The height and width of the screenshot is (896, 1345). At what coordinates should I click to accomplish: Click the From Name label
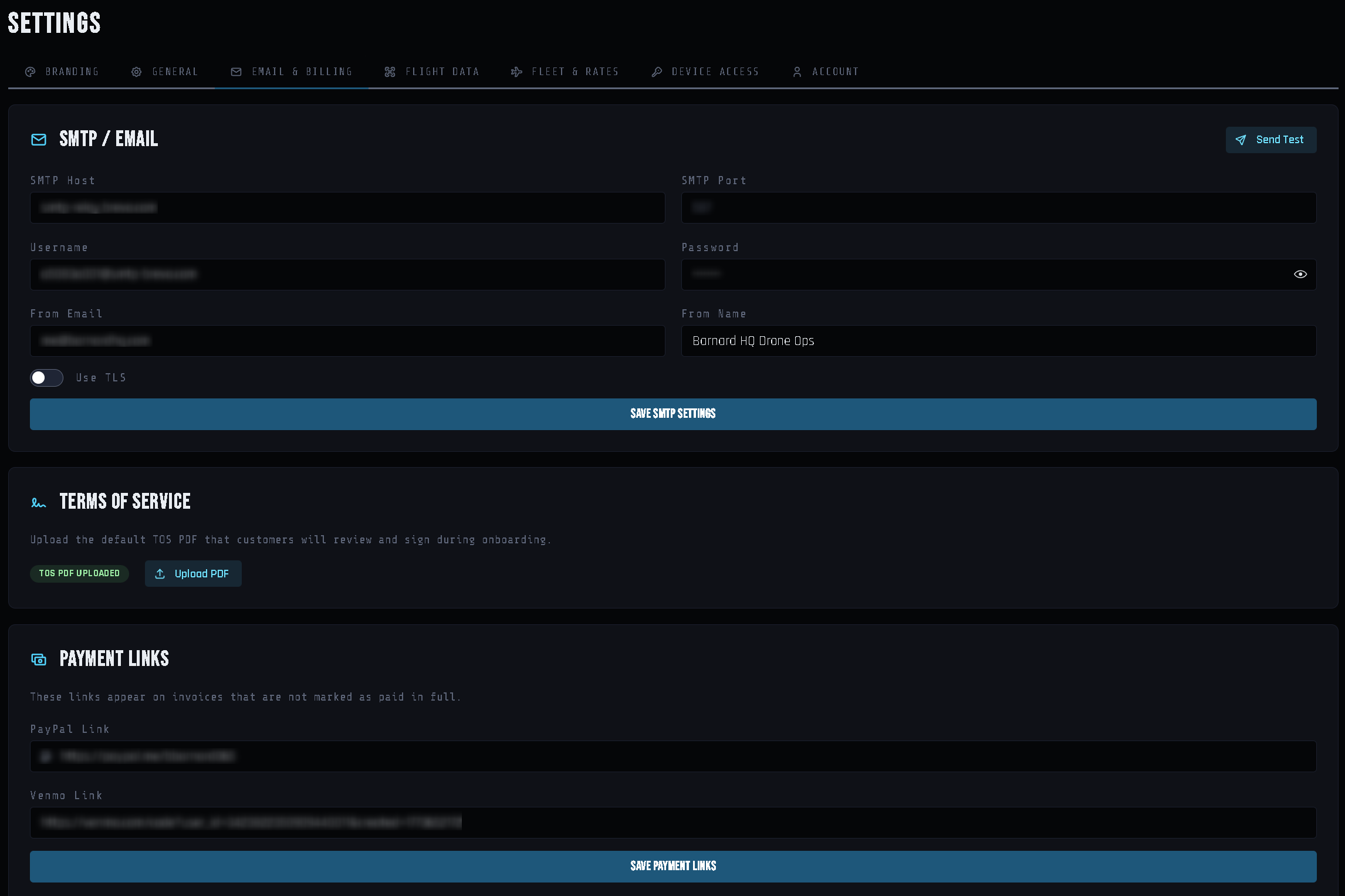[x=714, y=314]
